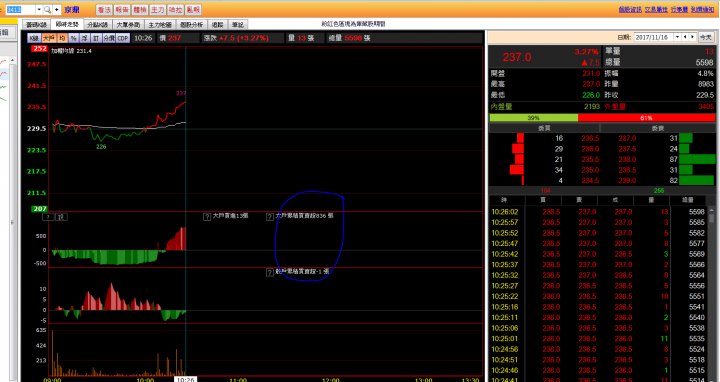The image size is (720, 382).
Task: Toggle the % percent scale button
Action: (x=73, y=38)
